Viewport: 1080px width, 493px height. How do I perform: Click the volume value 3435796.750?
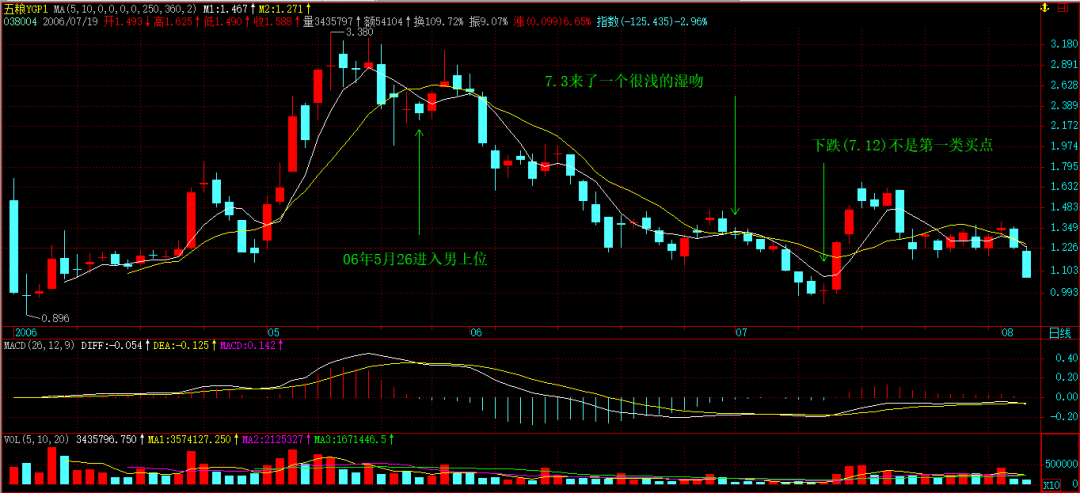tap(107, 439)
